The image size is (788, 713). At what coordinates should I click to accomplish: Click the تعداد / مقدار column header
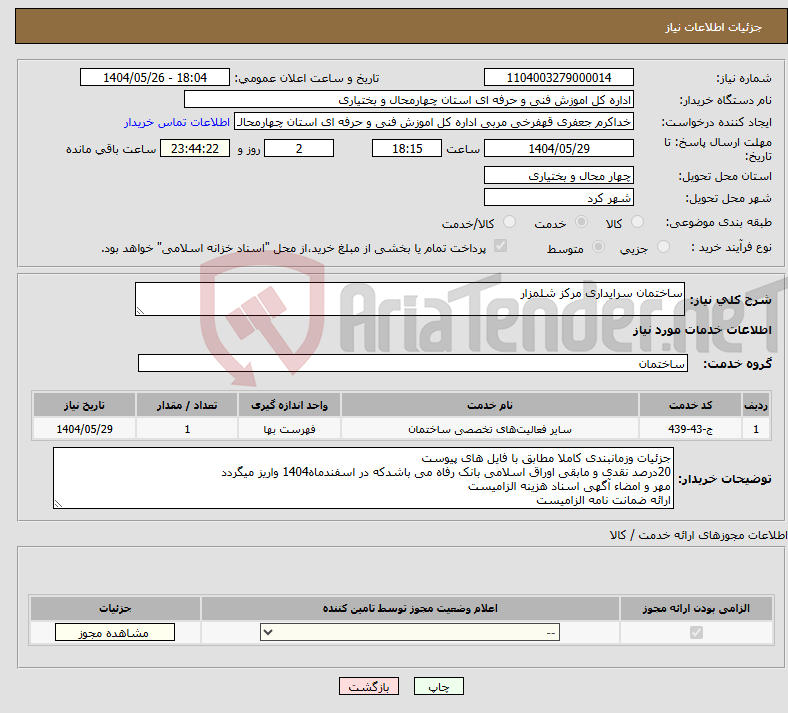coord(187,405)
